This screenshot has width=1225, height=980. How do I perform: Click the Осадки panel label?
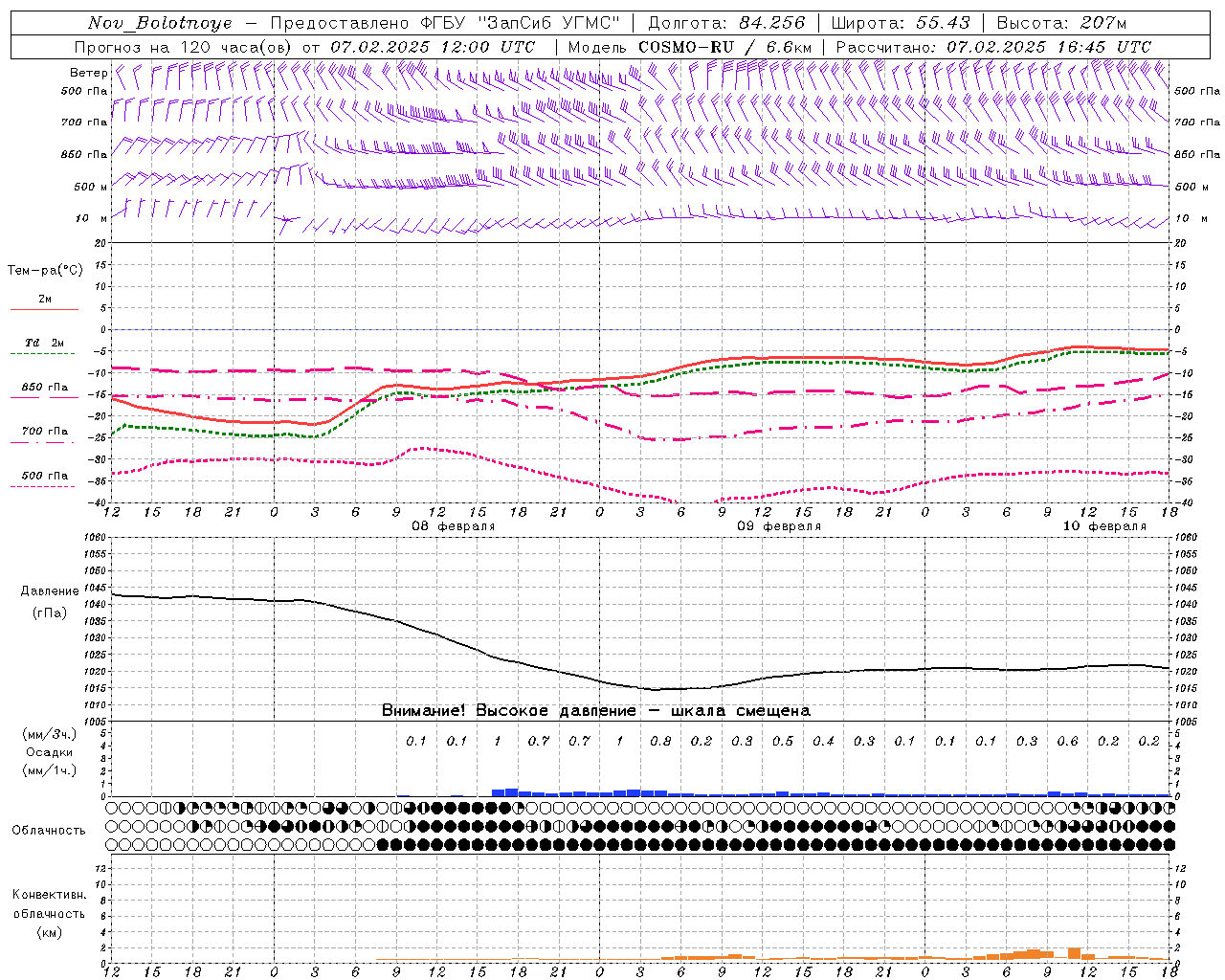49,752
